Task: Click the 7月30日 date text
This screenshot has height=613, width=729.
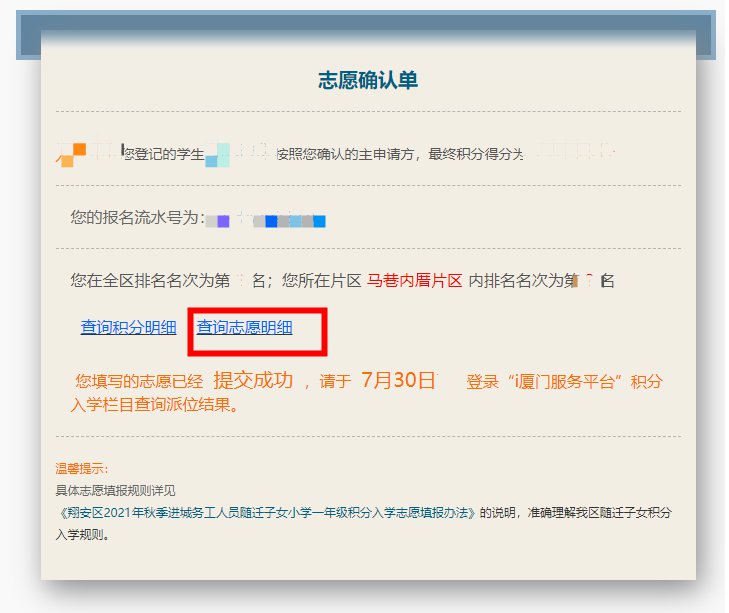Action: 398,380
